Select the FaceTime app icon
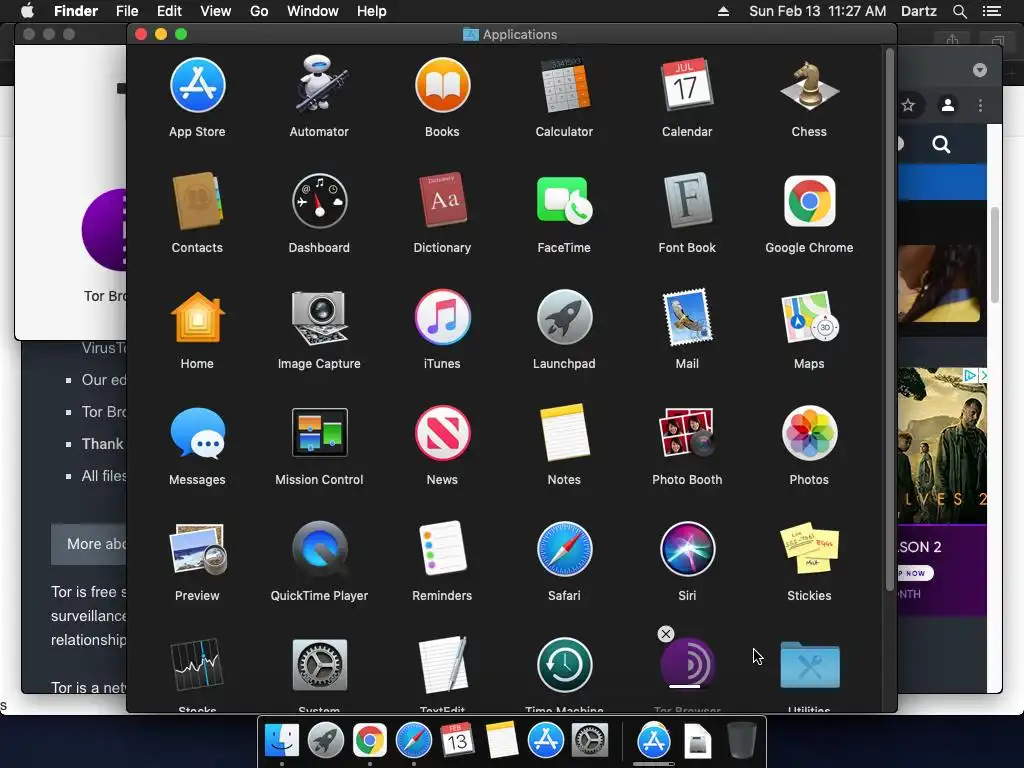 point(564,200)
